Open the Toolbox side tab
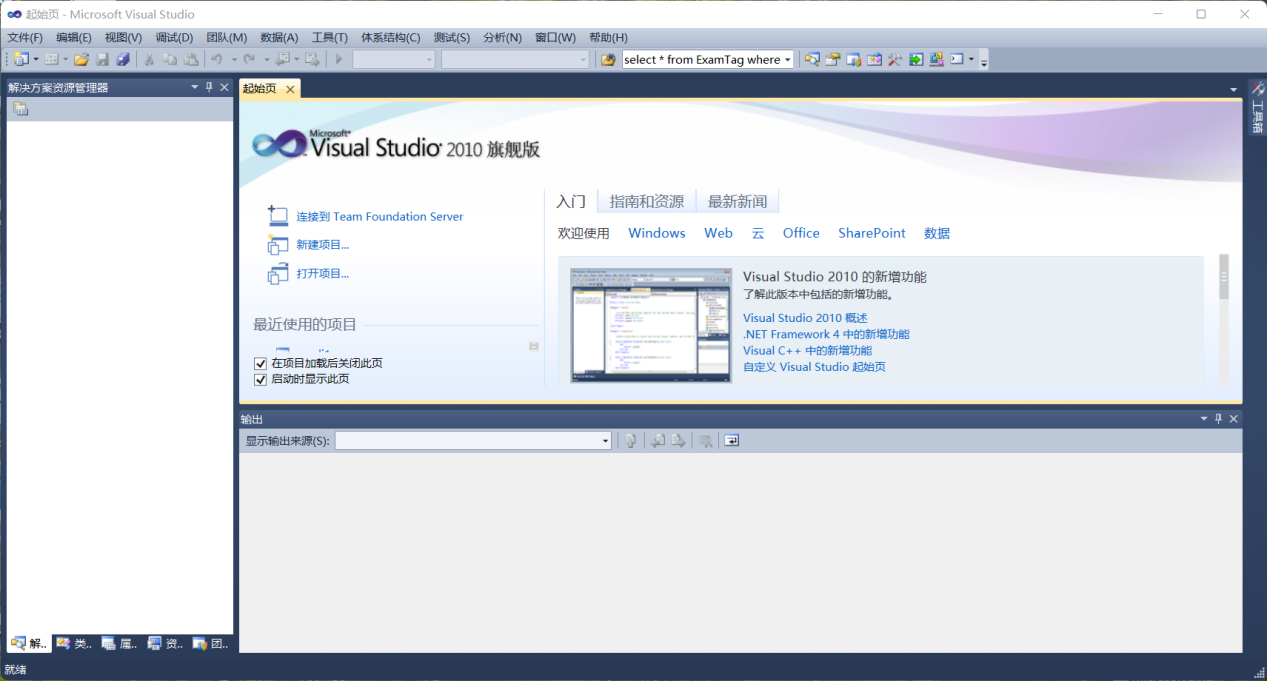Screen dimensions: 1267x681 pos(1257,109)
